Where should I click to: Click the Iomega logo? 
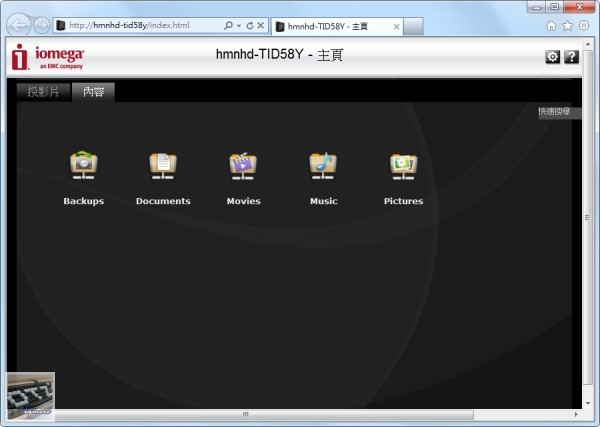pyautogui.click(x=47, y=57)
